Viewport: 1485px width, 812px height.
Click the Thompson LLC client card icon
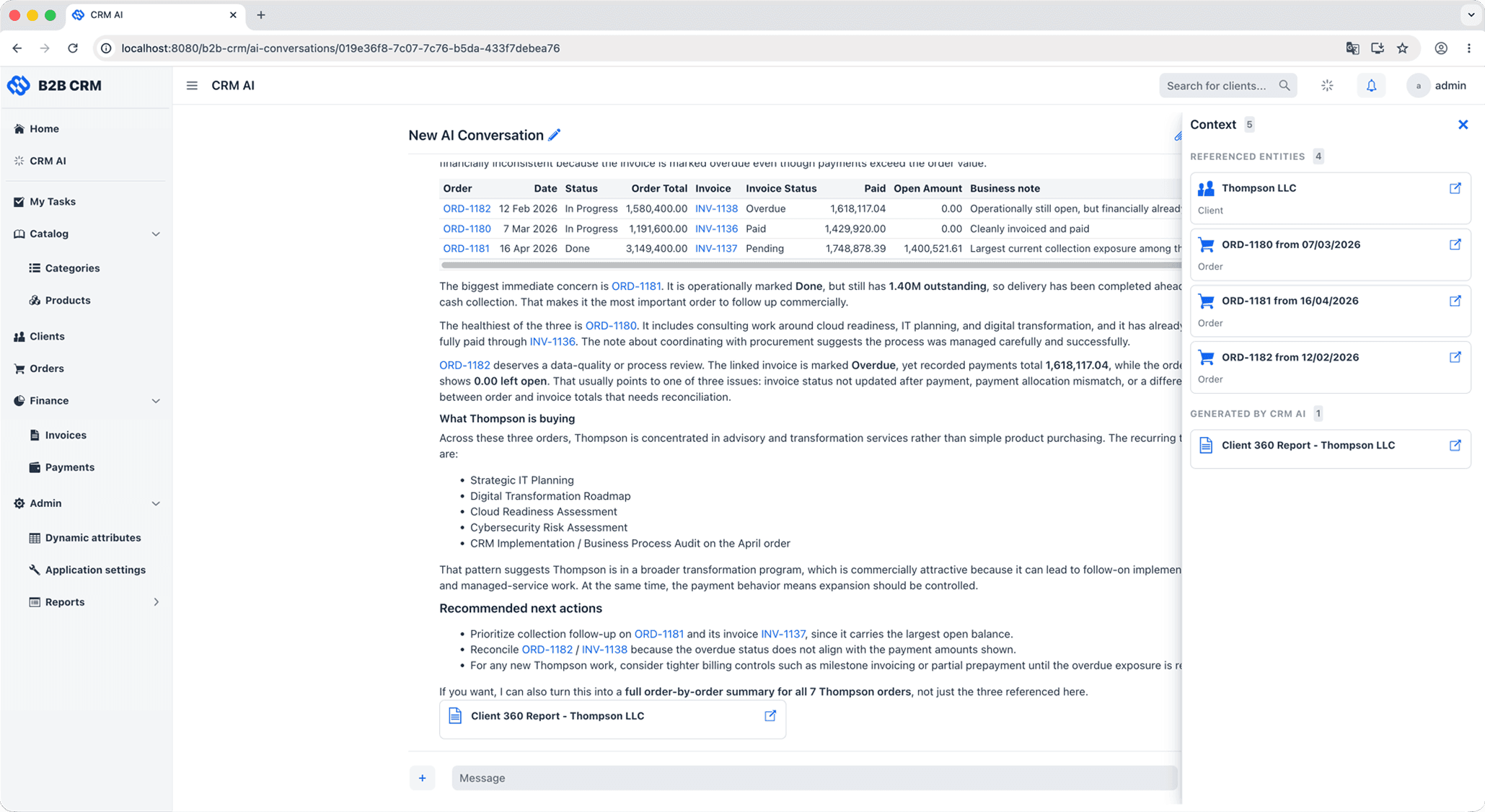coord(1206,188)
